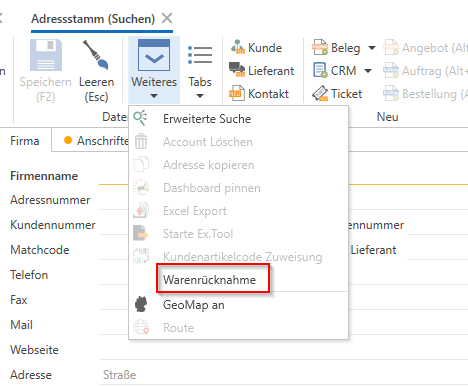Close the Adressstamm (Suchen) tab
This screenshot has height=387, width=468.
tap(167, 18)
